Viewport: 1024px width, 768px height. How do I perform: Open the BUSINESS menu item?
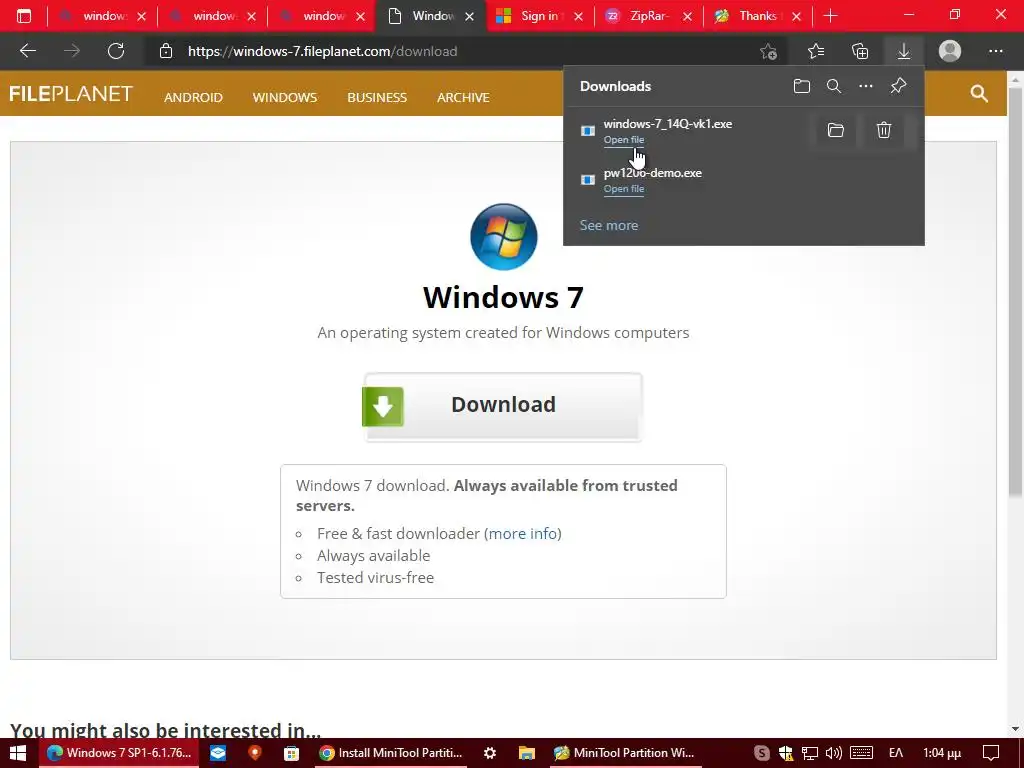tap(377, 97)
